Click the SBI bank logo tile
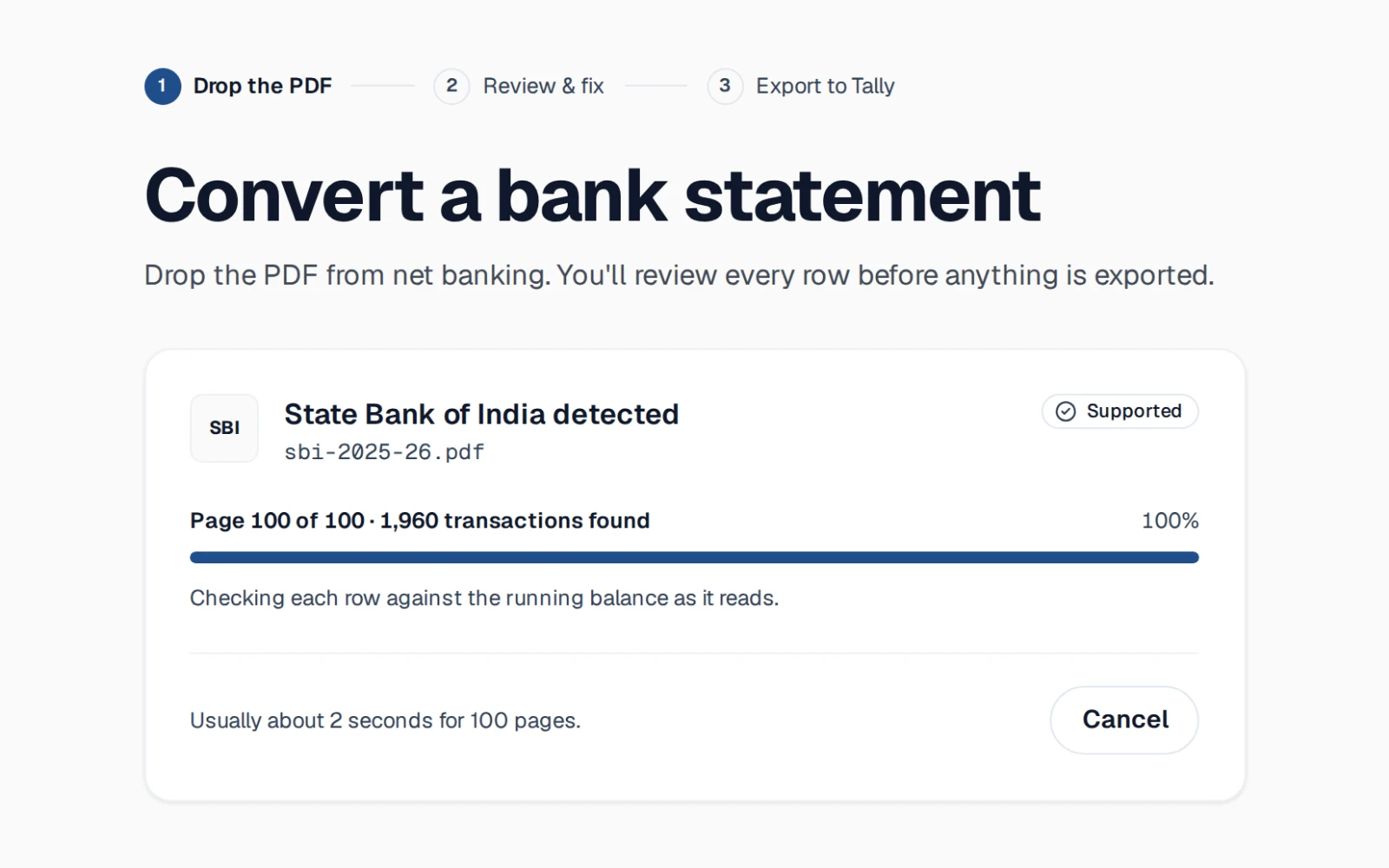 (224, 428)
